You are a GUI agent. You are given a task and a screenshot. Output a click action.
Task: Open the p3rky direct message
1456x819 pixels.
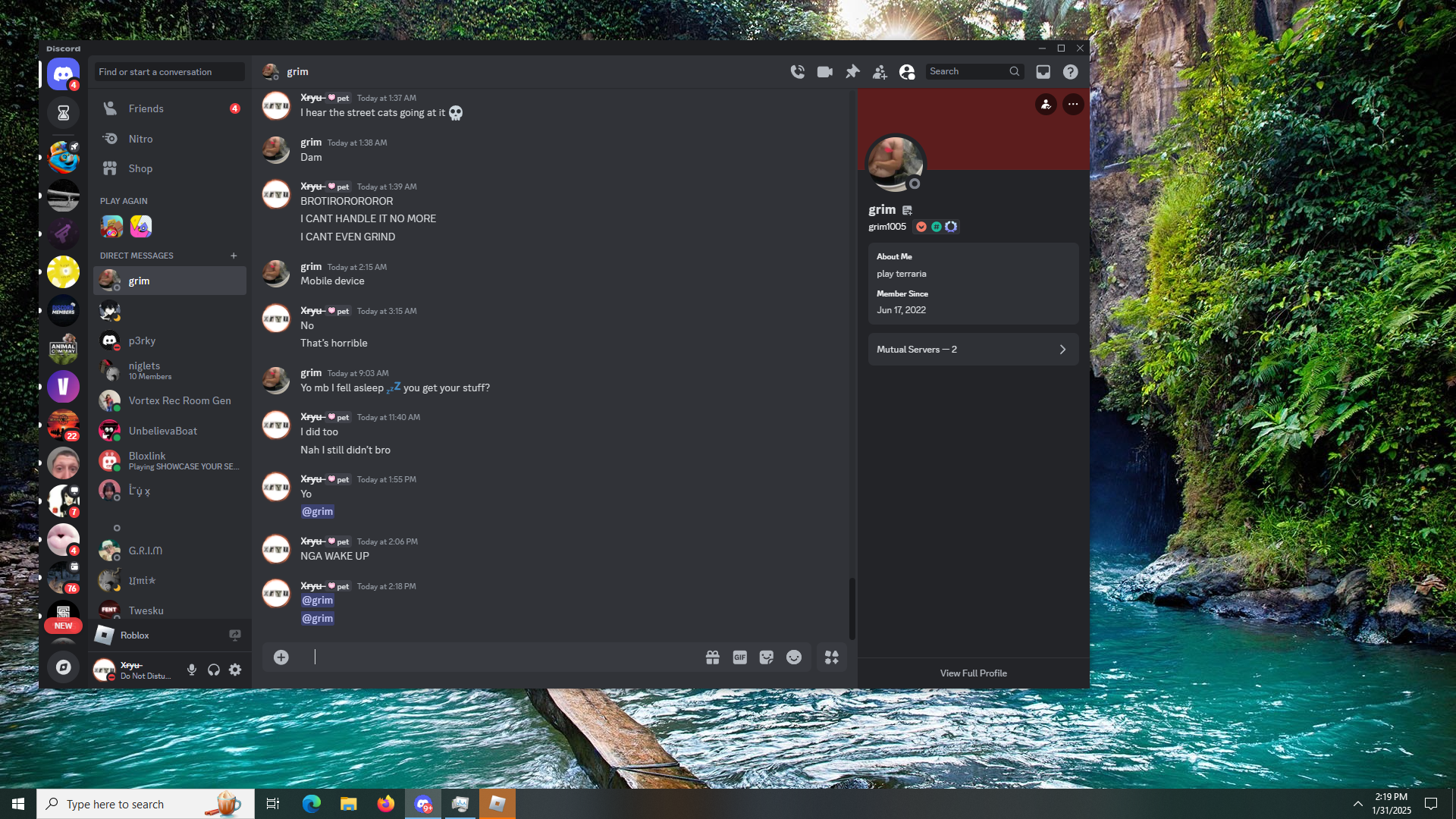pyautogui.click(x=170, y=340)
